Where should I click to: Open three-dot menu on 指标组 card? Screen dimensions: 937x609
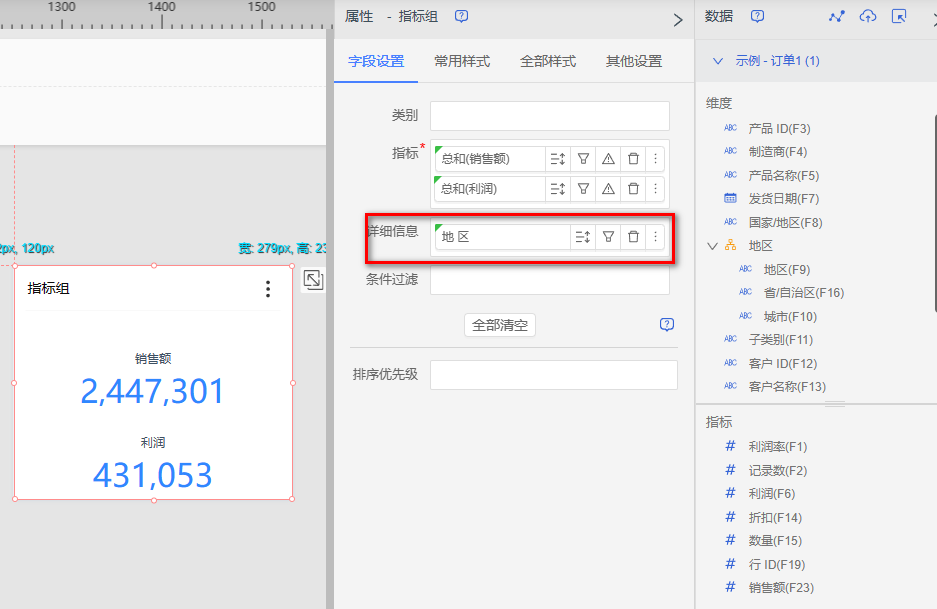[x=267, y=289]
